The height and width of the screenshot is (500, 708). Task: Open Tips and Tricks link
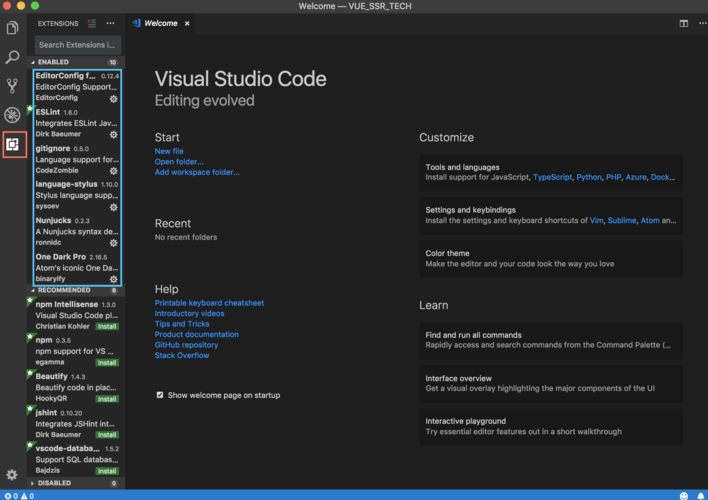(182, 324)
